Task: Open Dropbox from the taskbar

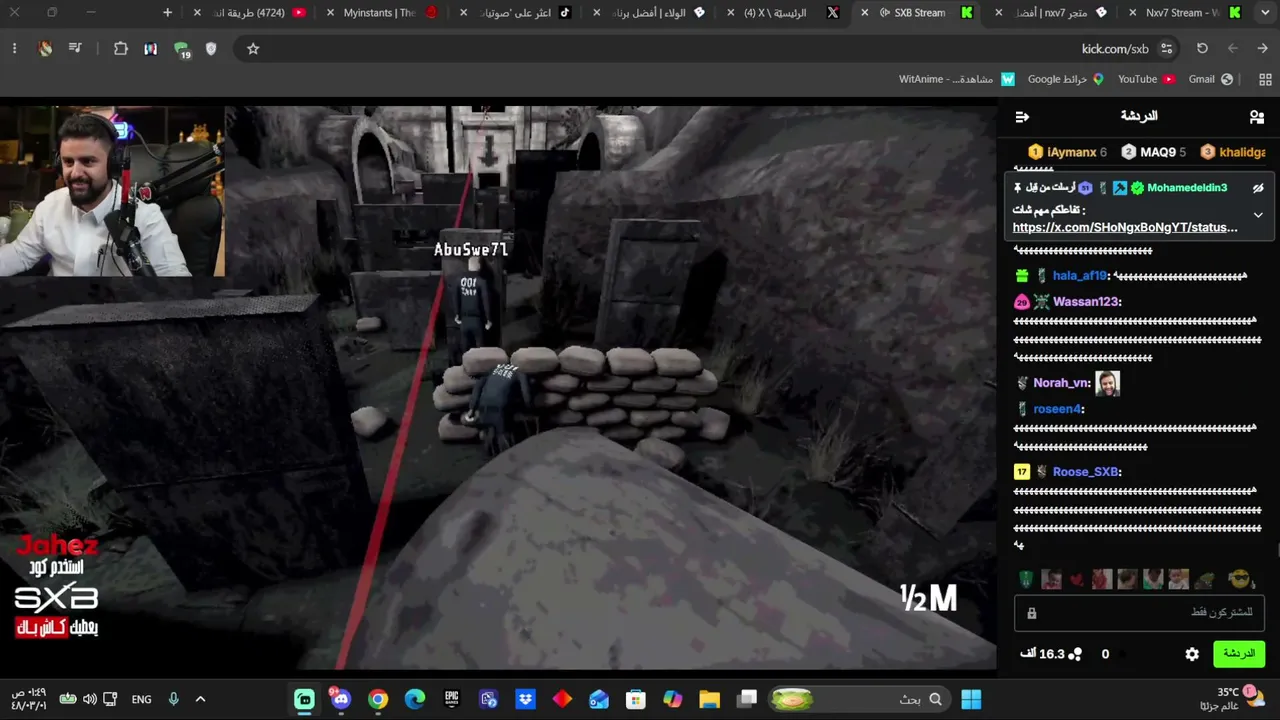Action: (x=525, y=700)
